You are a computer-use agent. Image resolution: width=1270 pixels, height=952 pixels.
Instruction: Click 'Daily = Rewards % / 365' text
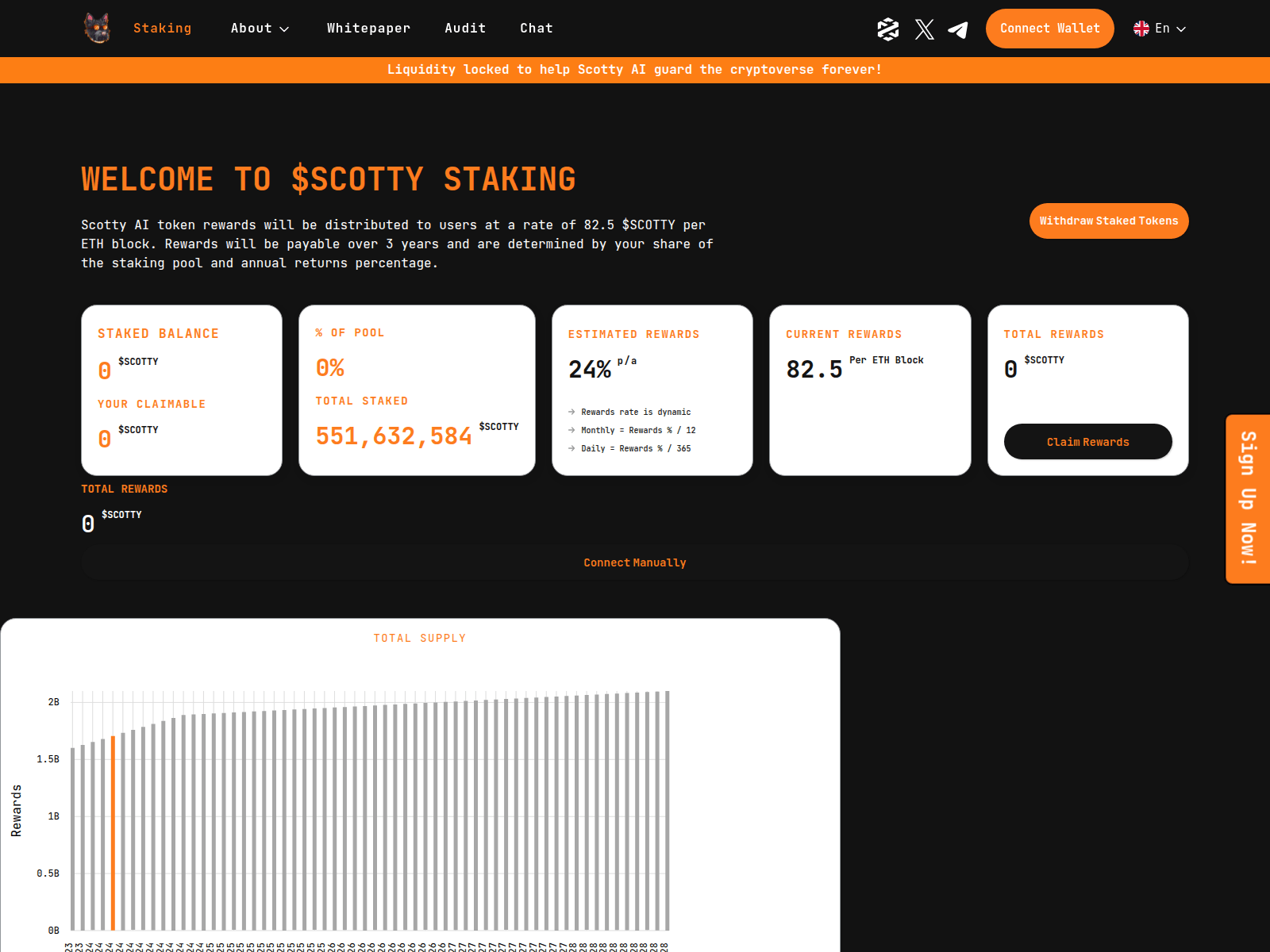[x=636, y=448]
